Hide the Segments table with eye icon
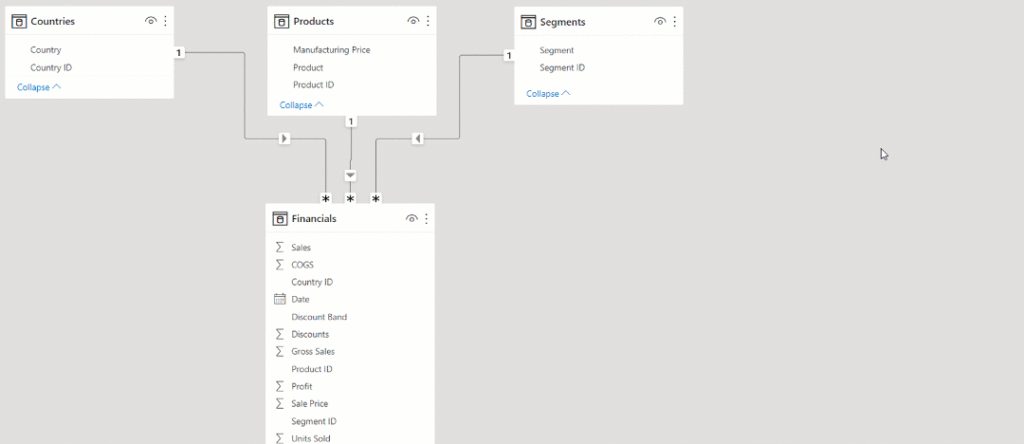The height and width of the screenshot is (444, 1024). 660,21
